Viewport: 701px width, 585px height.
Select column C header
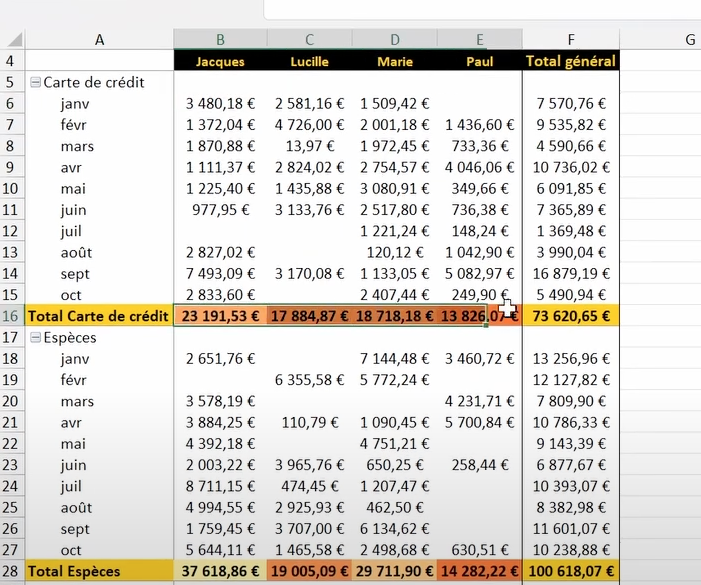click(x=309, y=40)
